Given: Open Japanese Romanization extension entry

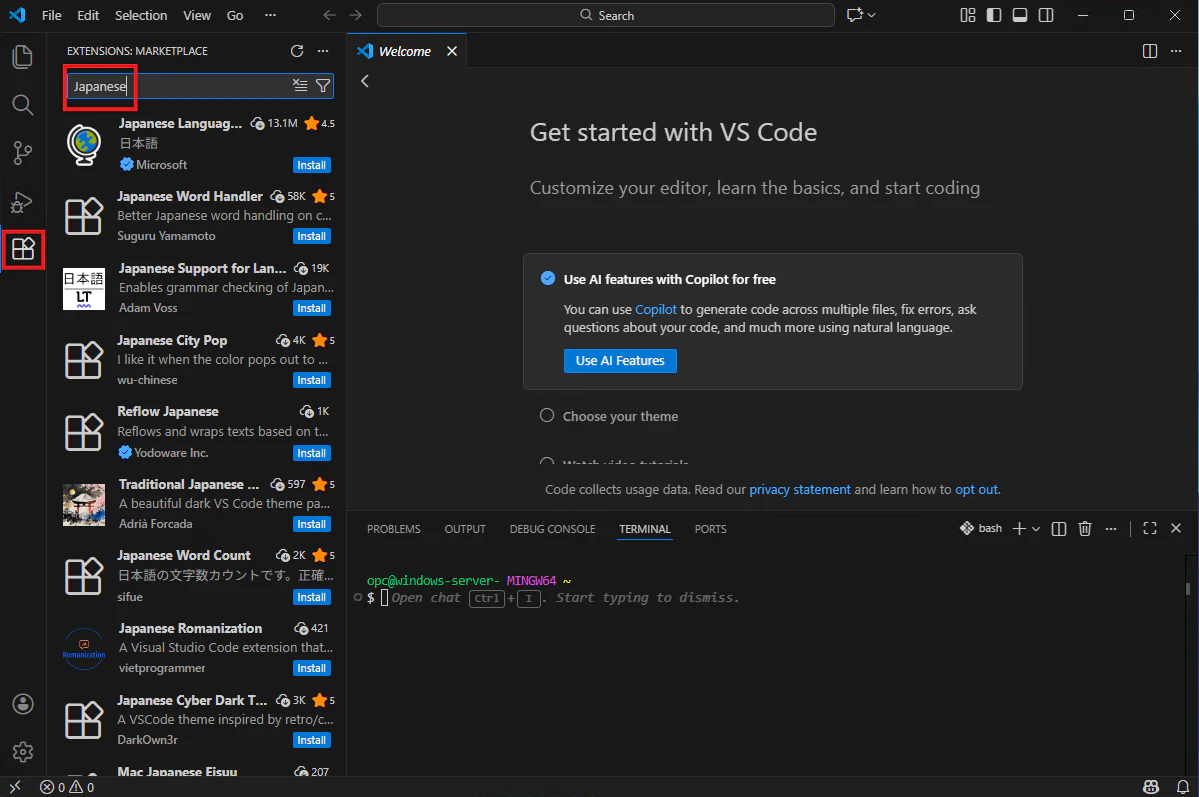Looking at the screenshot, I should point(198,648).
